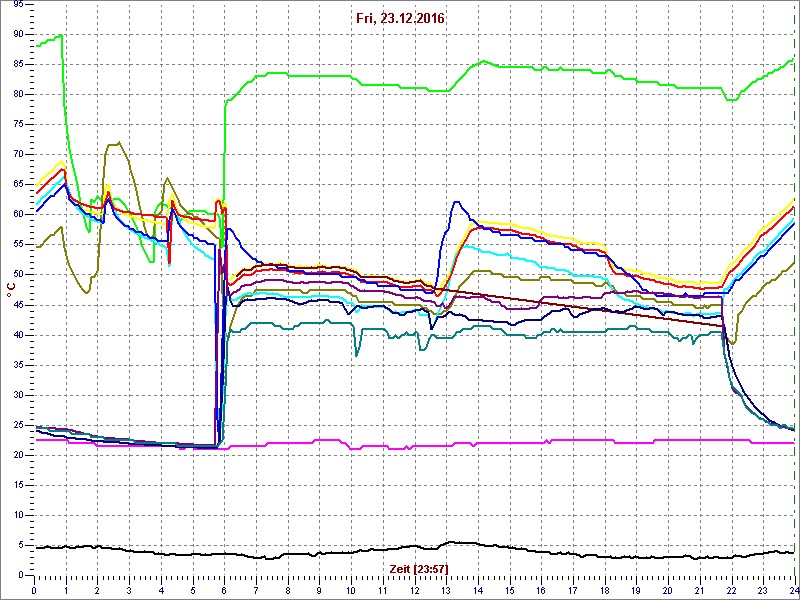
Task: Click the hour 4 label on time axis
Action: point(161,590)
